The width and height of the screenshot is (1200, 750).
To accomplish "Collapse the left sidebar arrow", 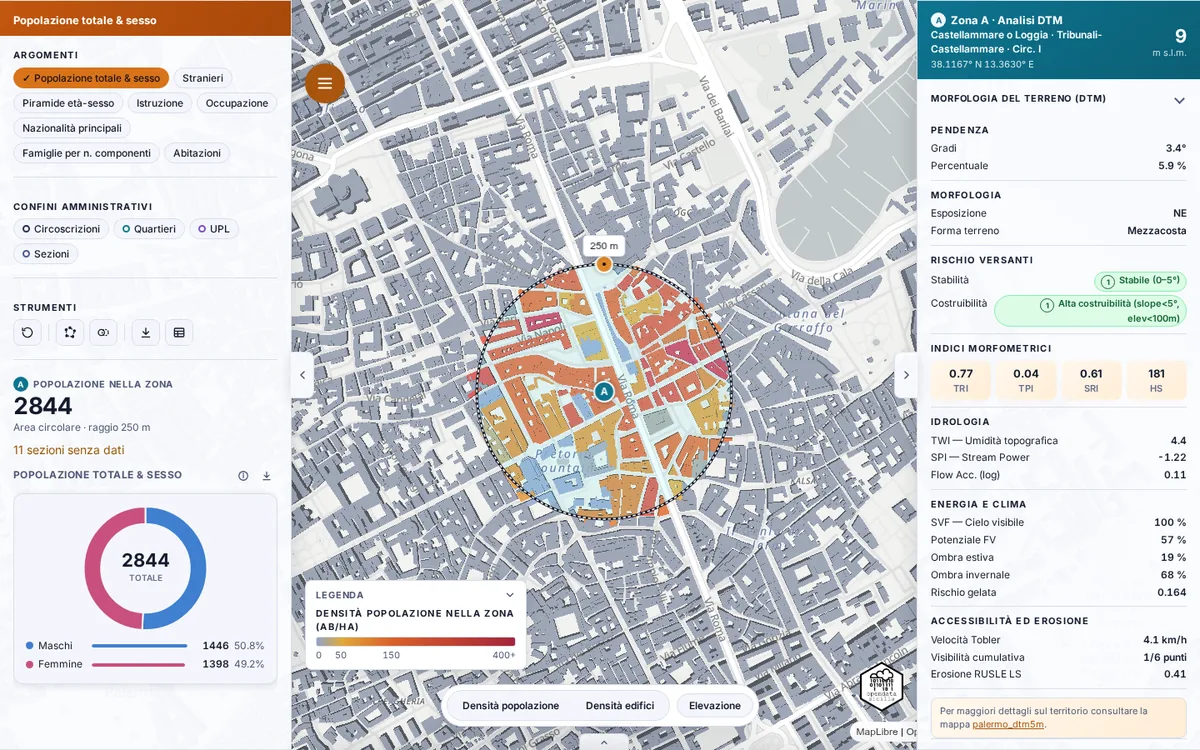I will click(x=303, y=375).
